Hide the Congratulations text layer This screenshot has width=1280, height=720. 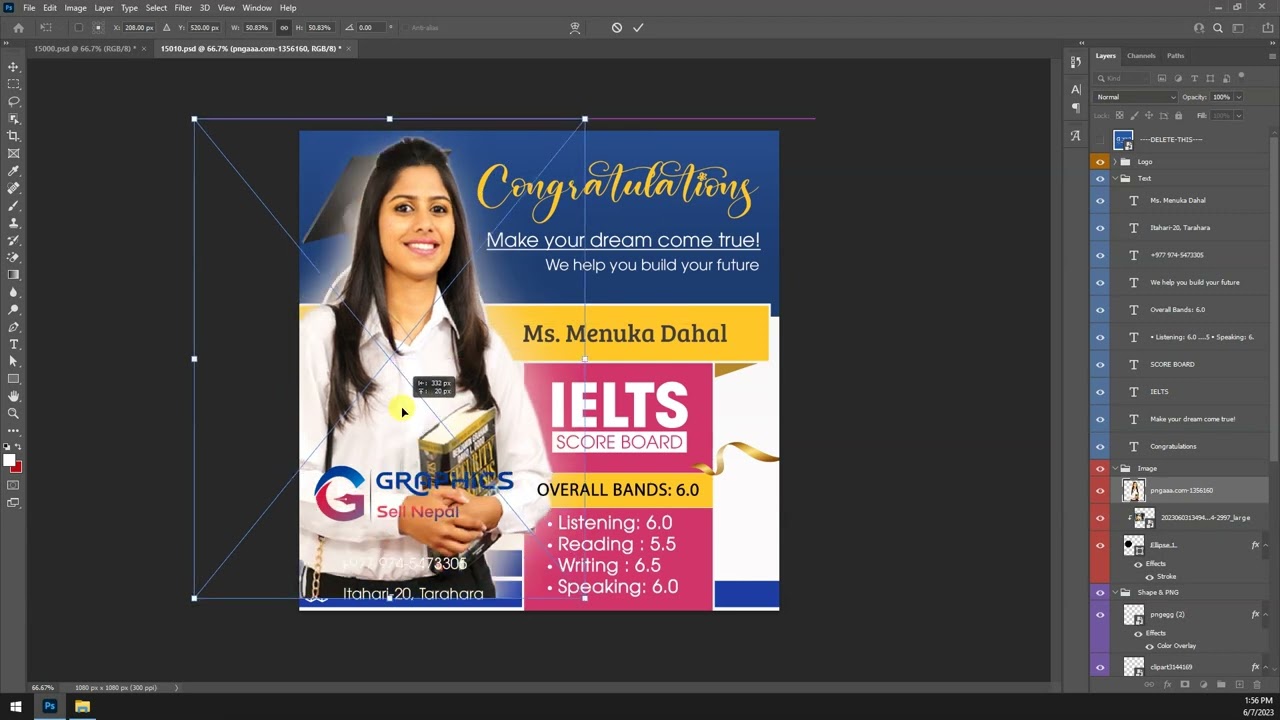[x=1100, y=446]
